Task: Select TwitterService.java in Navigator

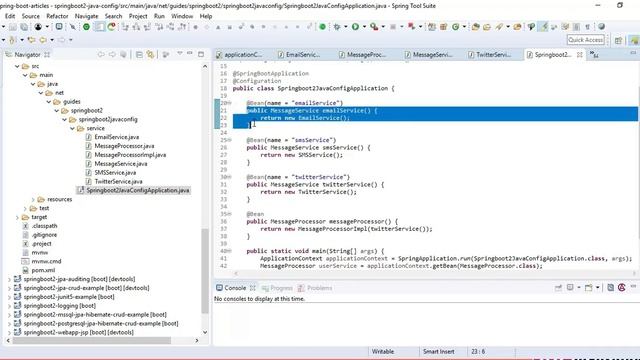Action: 118,182
